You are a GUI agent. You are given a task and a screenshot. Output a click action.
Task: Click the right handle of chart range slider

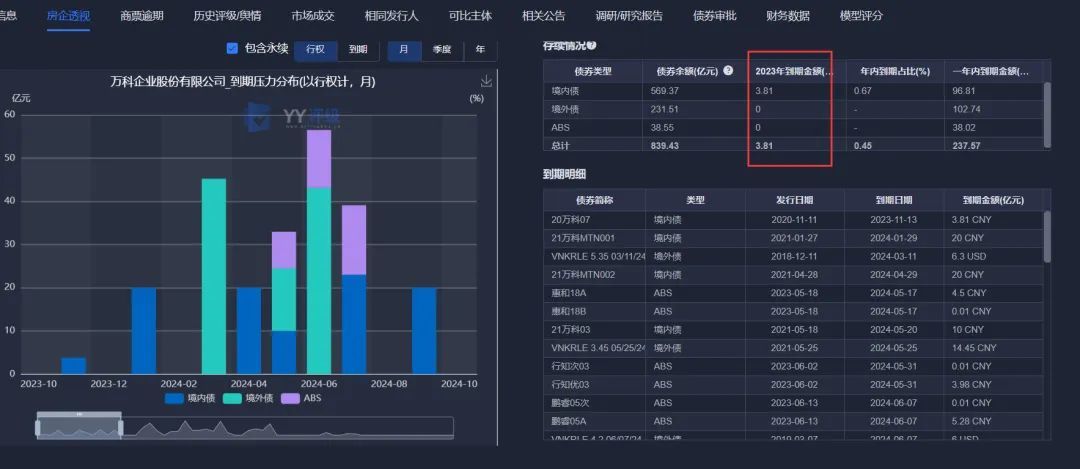(121, 428)
